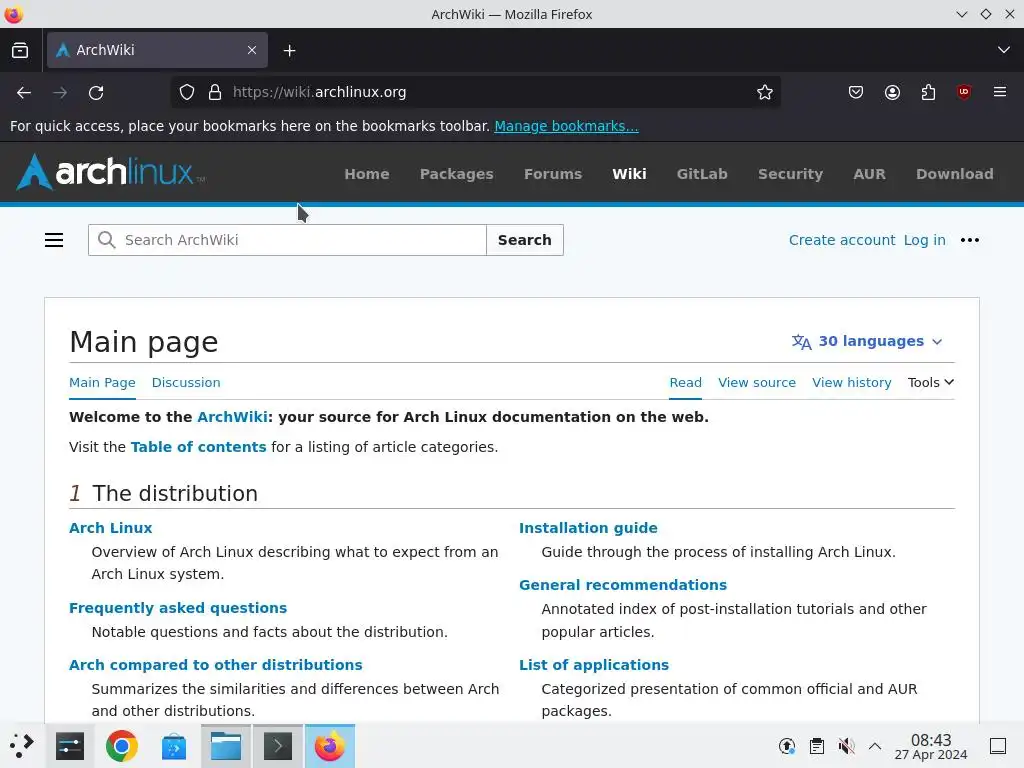Open the Manage bookmarks link
This screenshot has width=1024, height=768.
[x=566, y=126]
